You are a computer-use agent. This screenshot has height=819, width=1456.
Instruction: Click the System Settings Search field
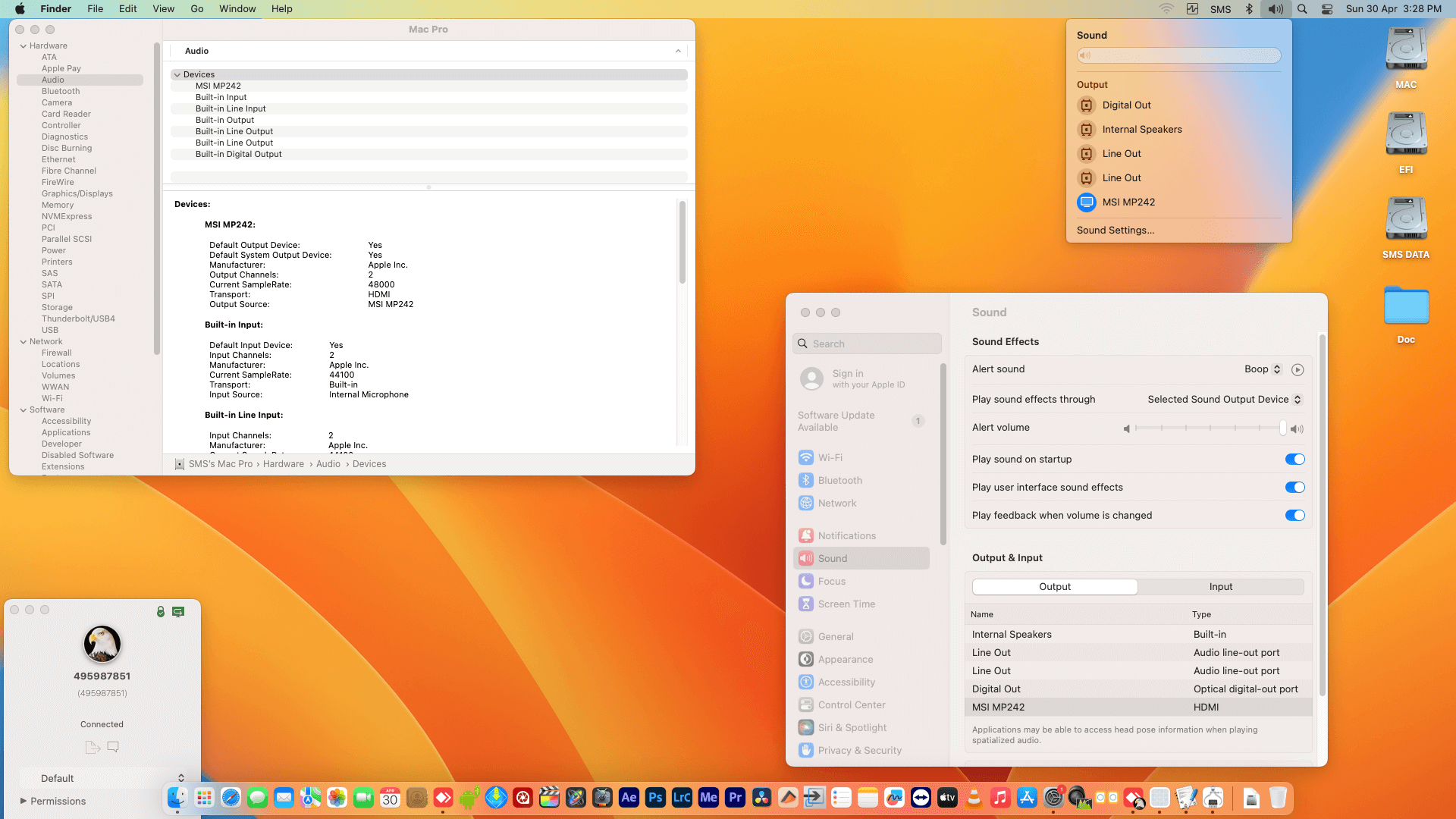pos(867,344)
